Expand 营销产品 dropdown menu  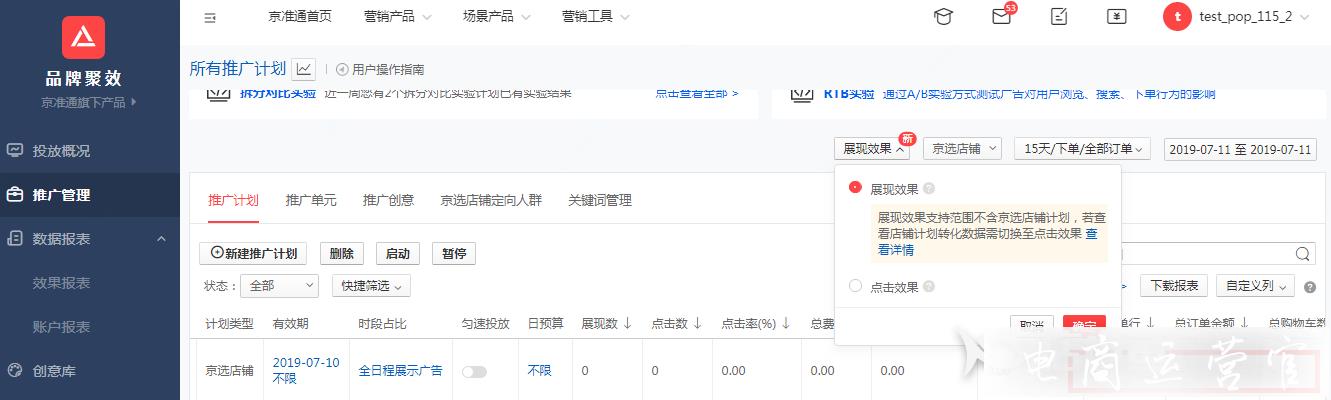(x=398, y=17)
